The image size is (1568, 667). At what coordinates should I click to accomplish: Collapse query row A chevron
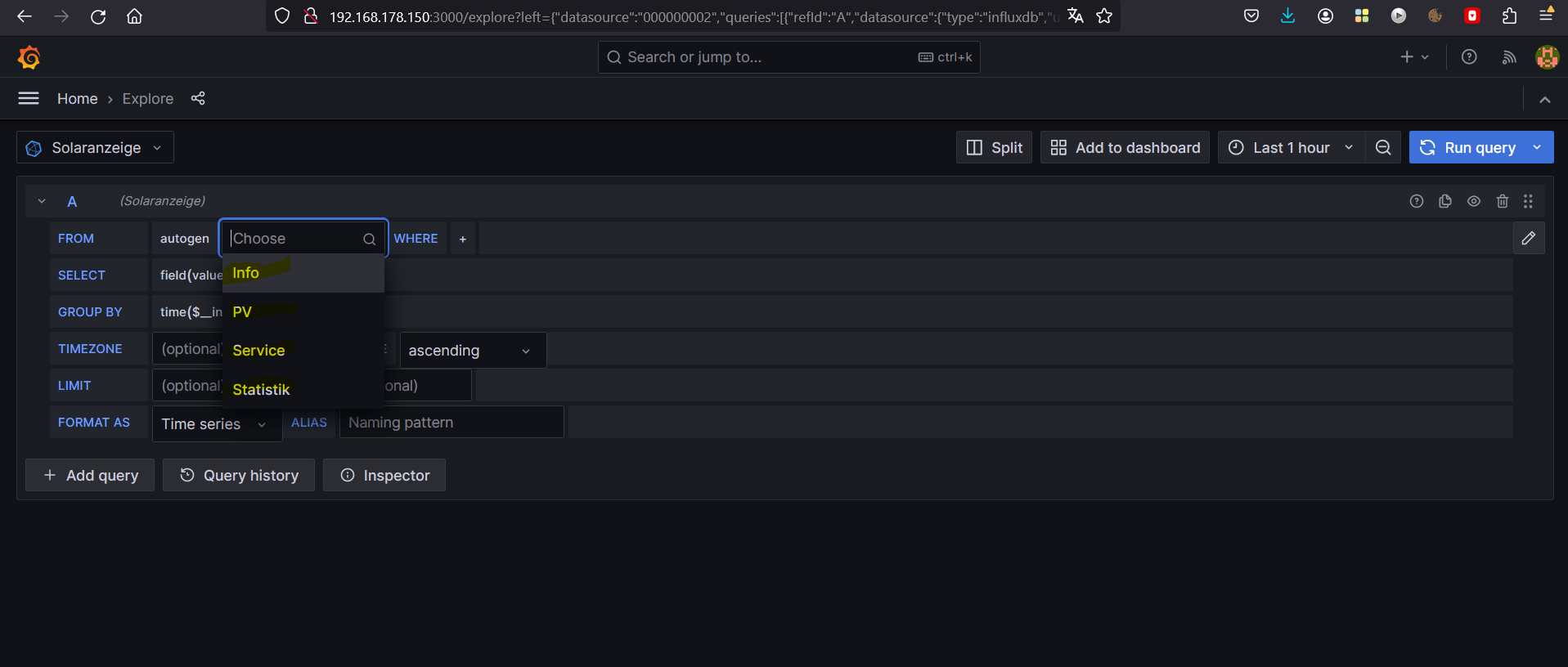42,201
